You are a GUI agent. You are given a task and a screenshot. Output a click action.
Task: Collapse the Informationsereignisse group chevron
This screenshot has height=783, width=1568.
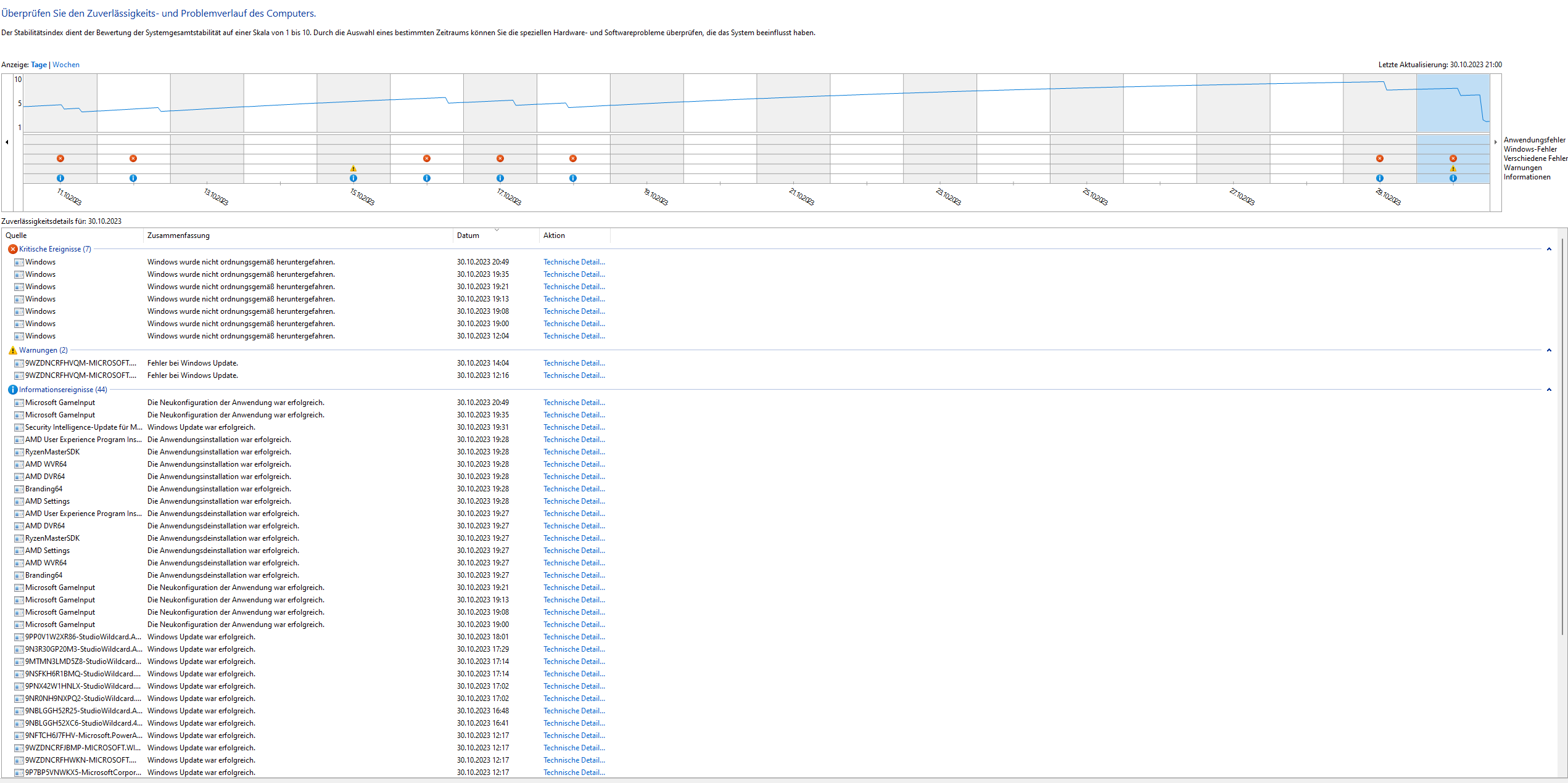click(1548, 390)
